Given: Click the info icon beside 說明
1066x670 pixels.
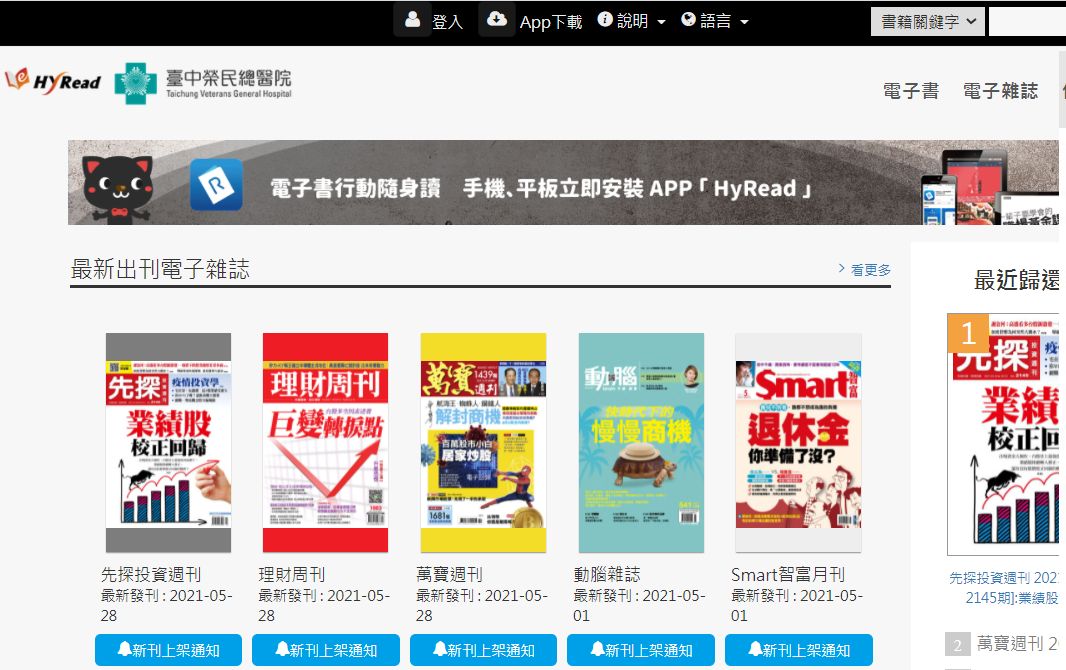Looking at the screenshot, I should [x=605, y=20].
